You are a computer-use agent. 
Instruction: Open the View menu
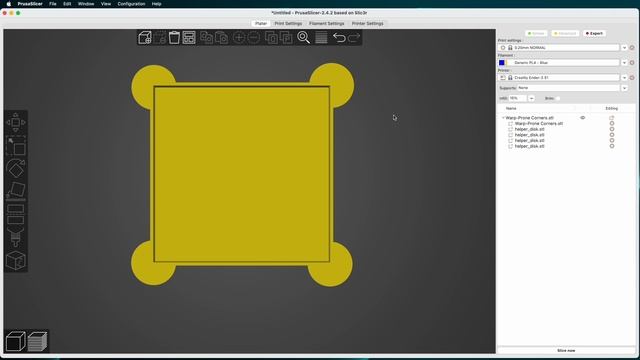(106, 4)
